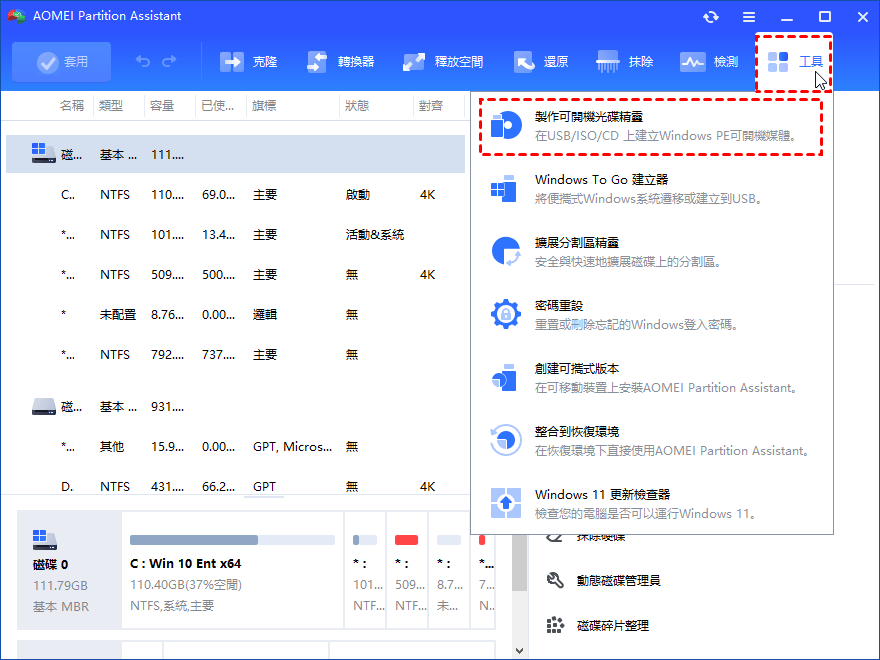Viewport: 880px width, 660px height.
Task: Click the 類型 column header
Action: coord(111,106)
